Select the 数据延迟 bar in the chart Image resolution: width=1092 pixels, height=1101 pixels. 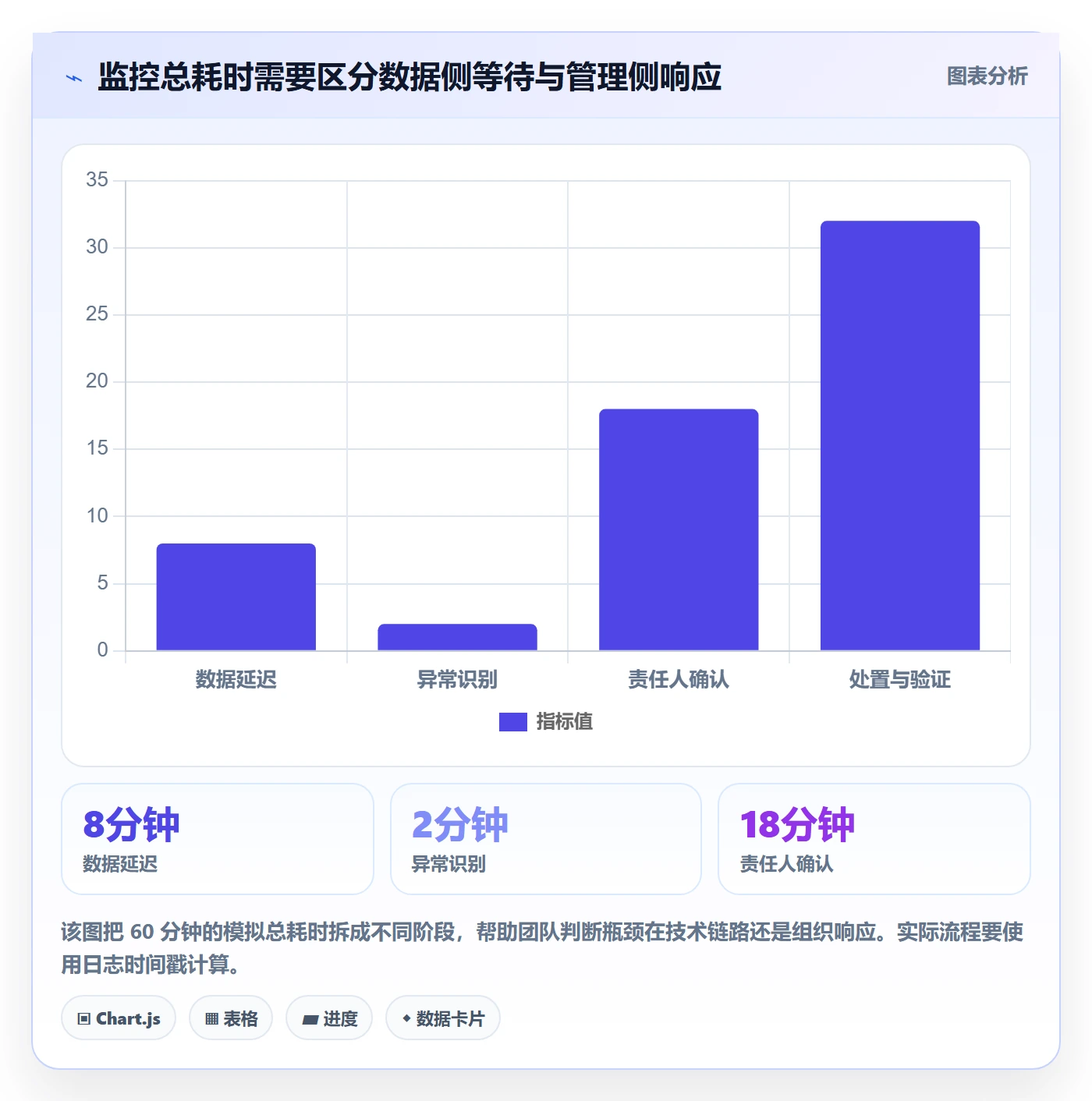tap(236, 597)
